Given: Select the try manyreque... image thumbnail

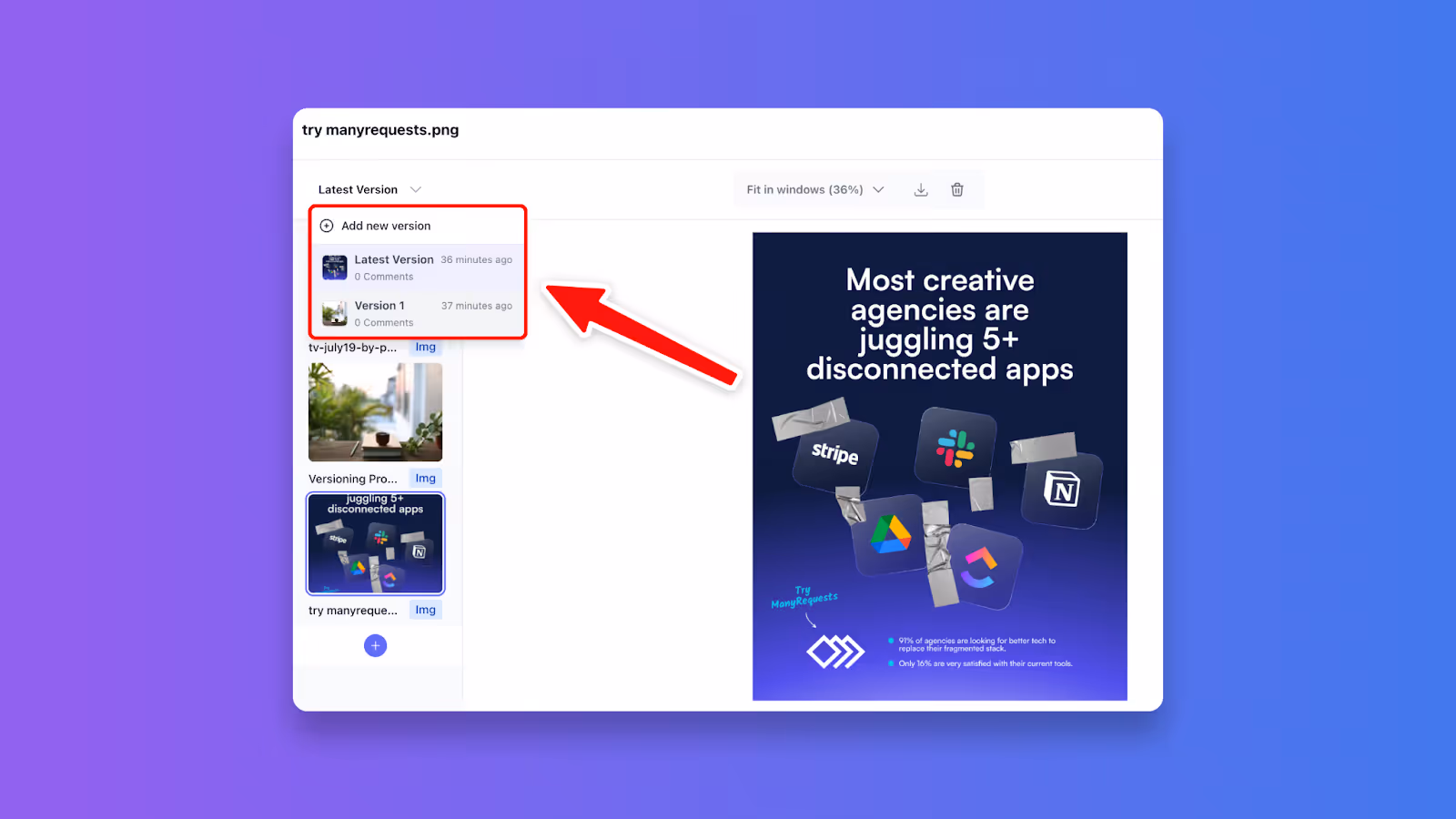Looking at the screenshot, I should 375,543.
